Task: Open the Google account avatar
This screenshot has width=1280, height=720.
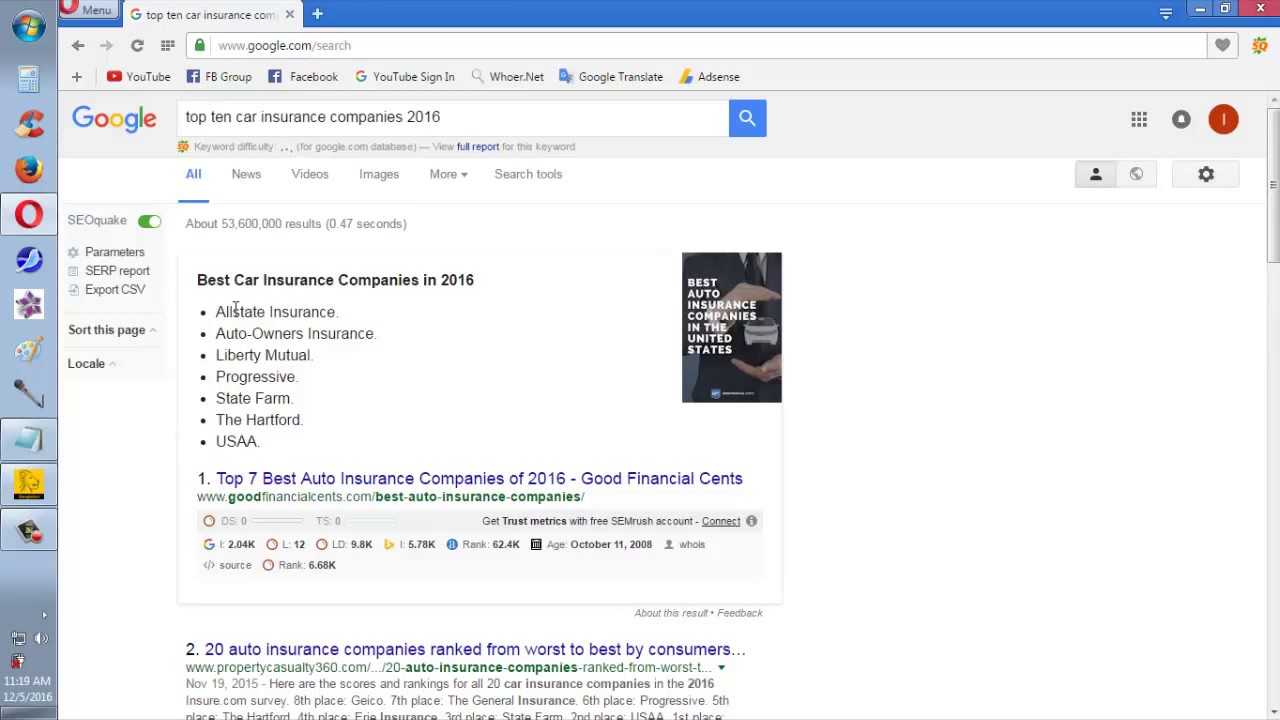Action: coord(1223,119)
